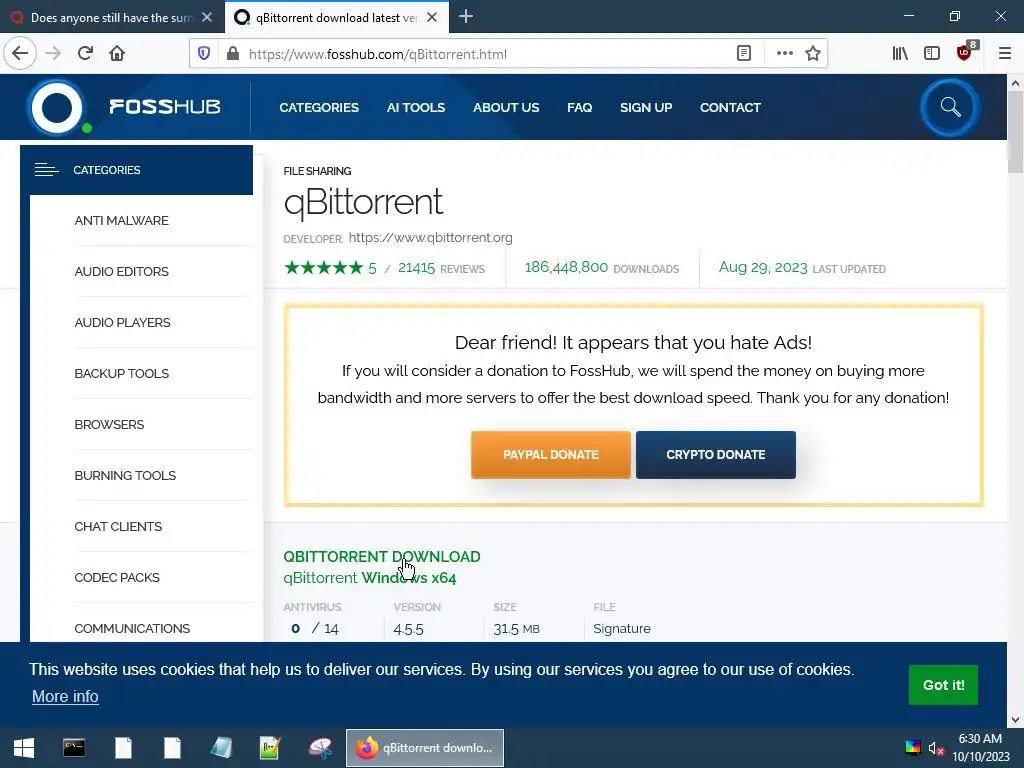
Task: Launch command prompt from taskbar
Action: (74, 748)
